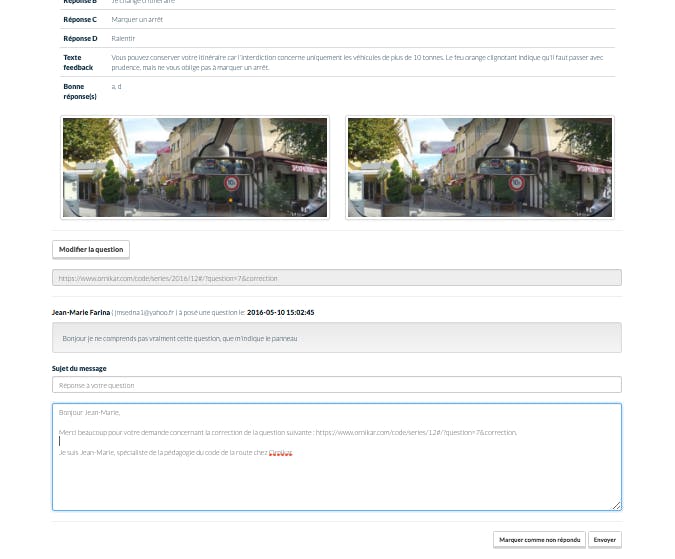Click the Je suis Jean-Marie line in reply
The width and height of the screenshot is (675, 559).
coord(175,453)
